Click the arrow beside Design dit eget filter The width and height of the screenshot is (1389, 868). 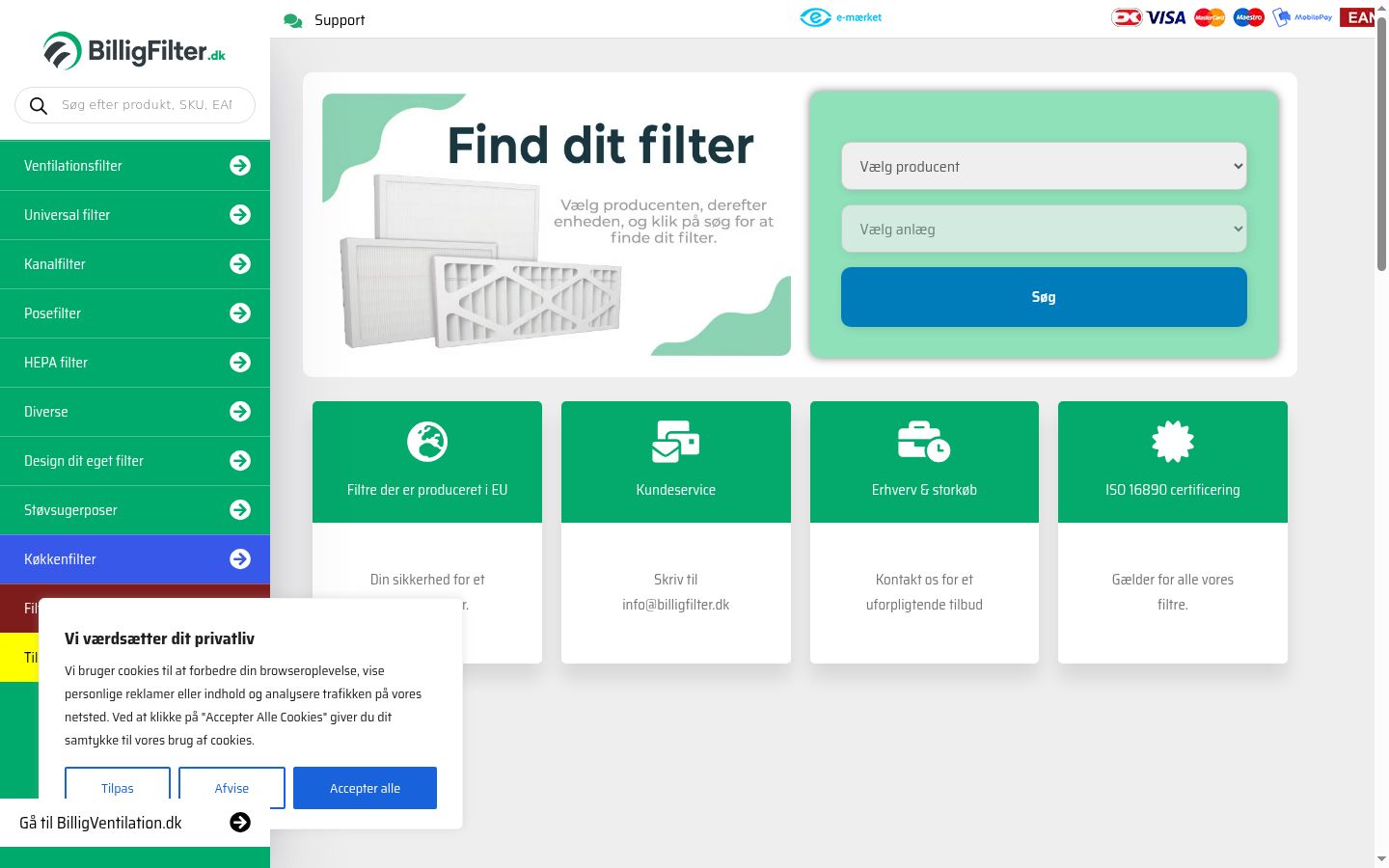(240, 461)
